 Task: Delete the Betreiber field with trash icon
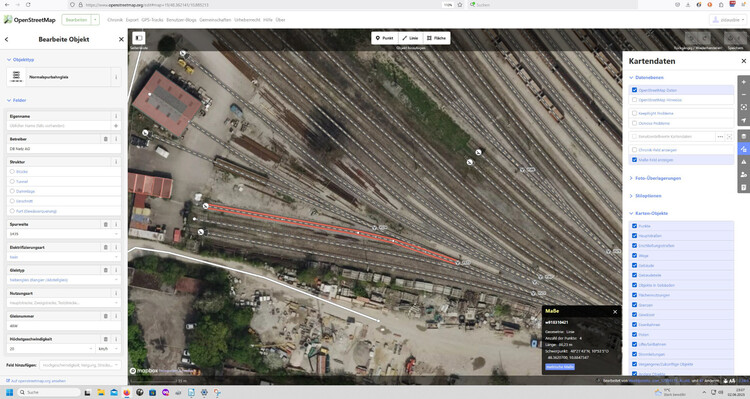pyautogui.click(x=106, y=139)
